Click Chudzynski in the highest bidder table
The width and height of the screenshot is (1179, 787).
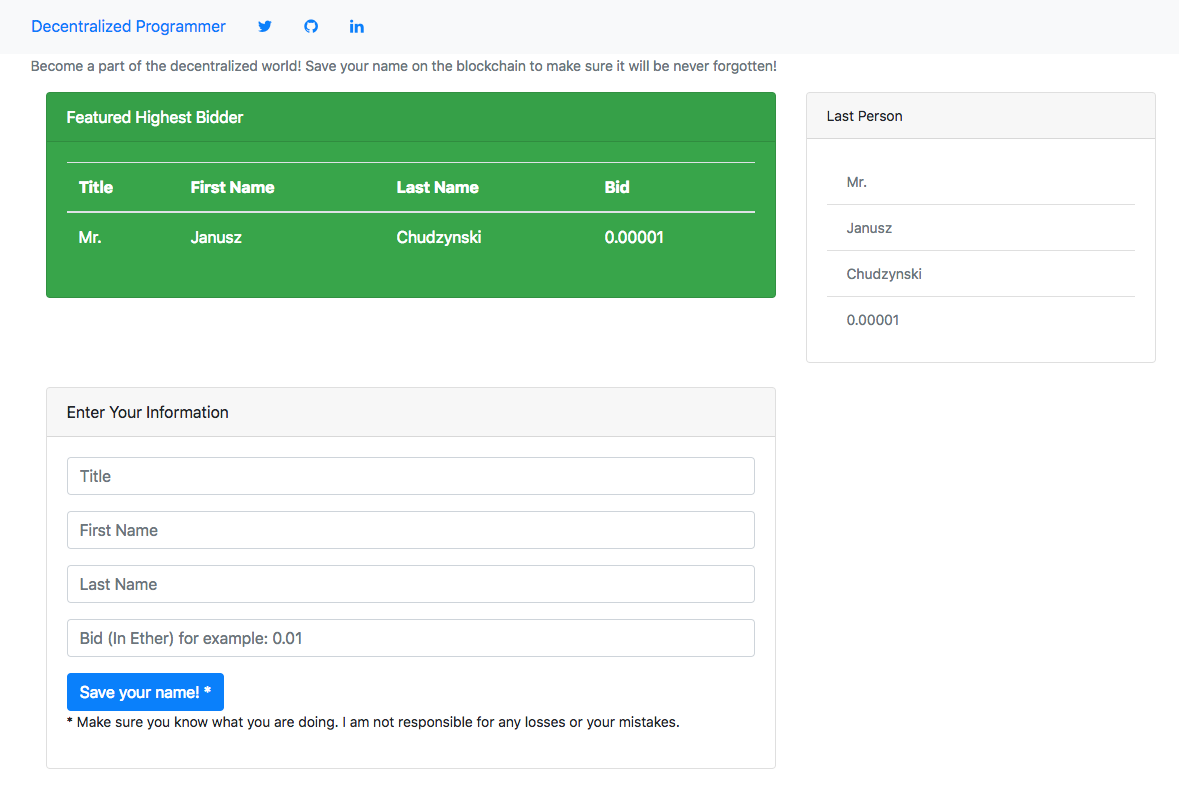[x=439, y=238]
